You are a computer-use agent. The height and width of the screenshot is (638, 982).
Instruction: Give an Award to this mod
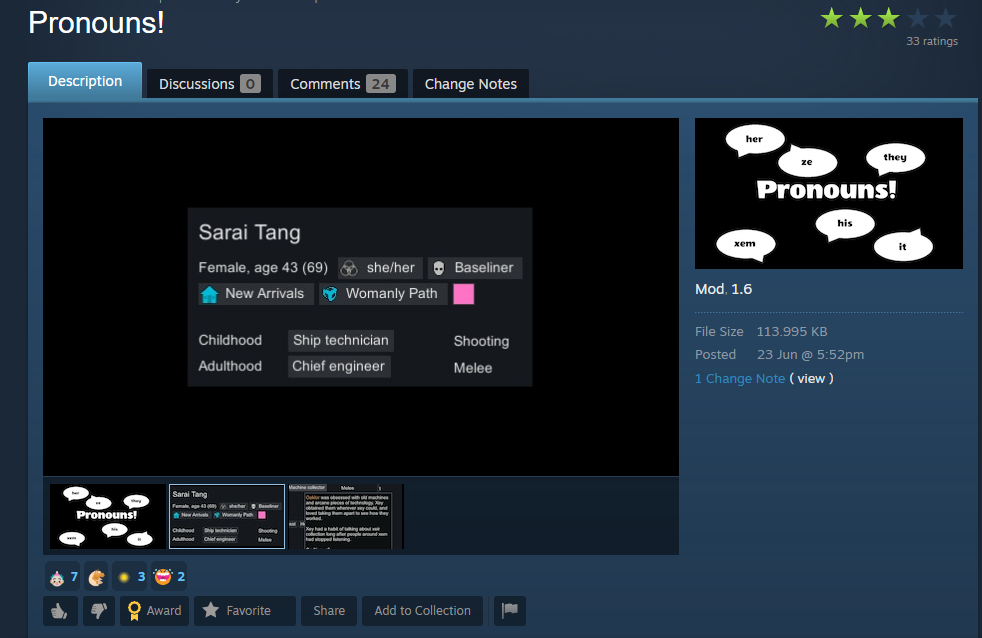154,610
